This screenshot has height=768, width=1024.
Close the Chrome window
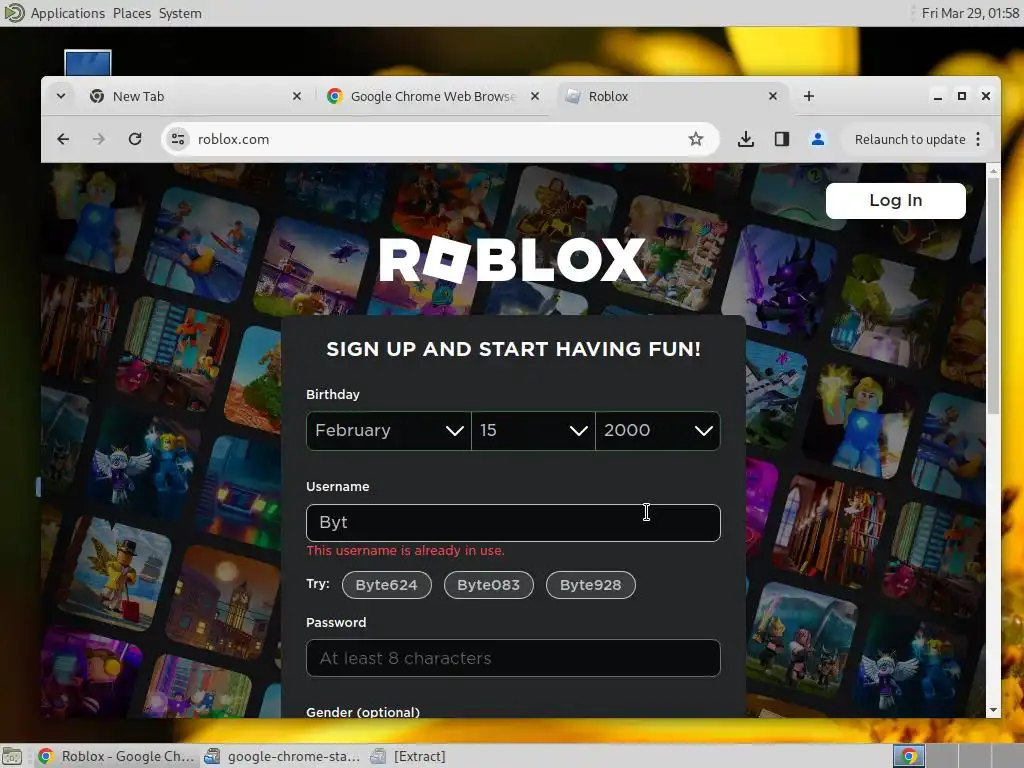tap(985, 96)
